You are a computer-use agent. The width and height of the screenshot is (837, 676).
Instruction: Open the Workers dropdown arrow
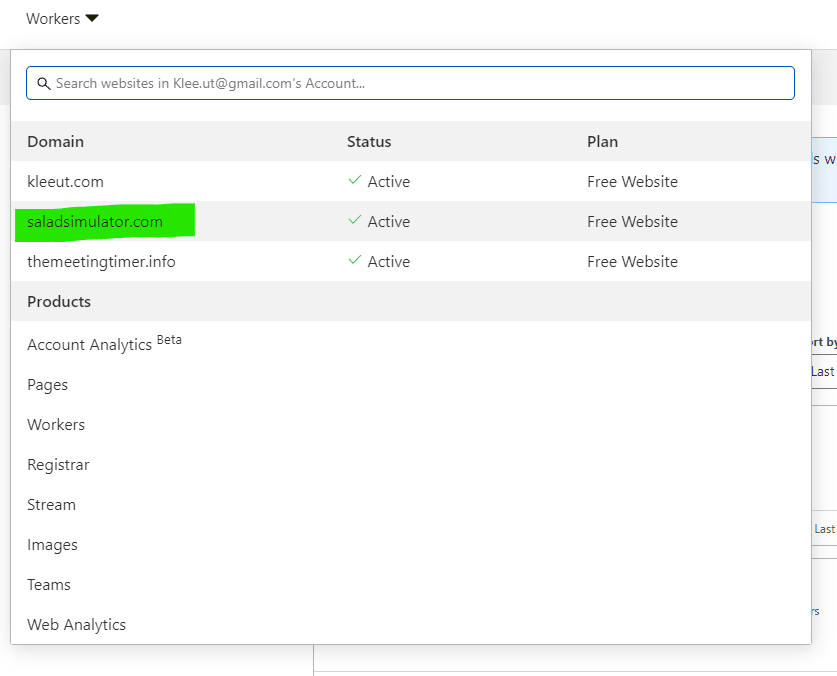92,18
